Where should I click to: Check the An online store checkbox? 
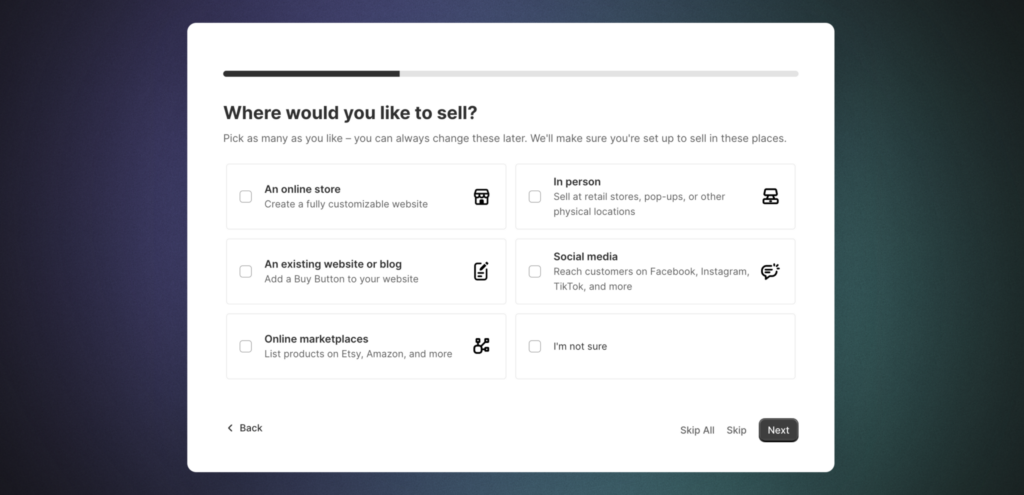246,196
